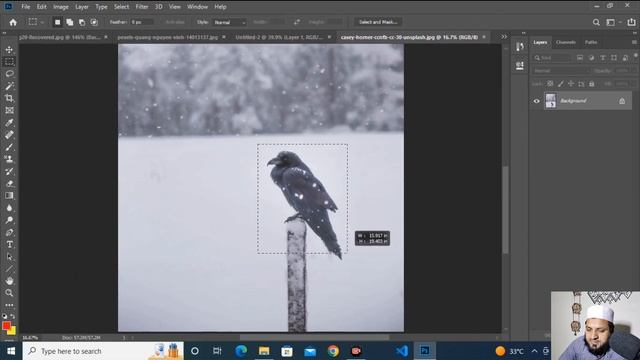
Task: Choose Intersect with Selection mode
Action: pos(94,22)
